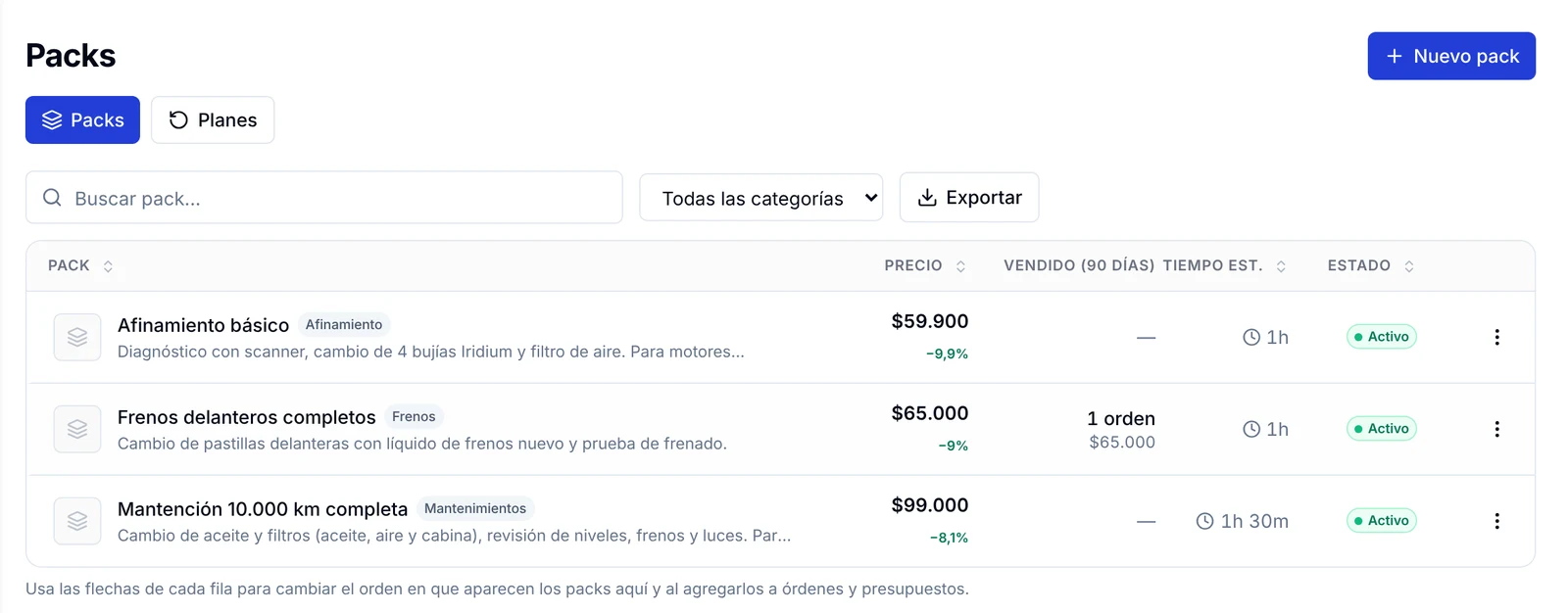
Task: Click the download icon on Exportar
Action: 927,198
